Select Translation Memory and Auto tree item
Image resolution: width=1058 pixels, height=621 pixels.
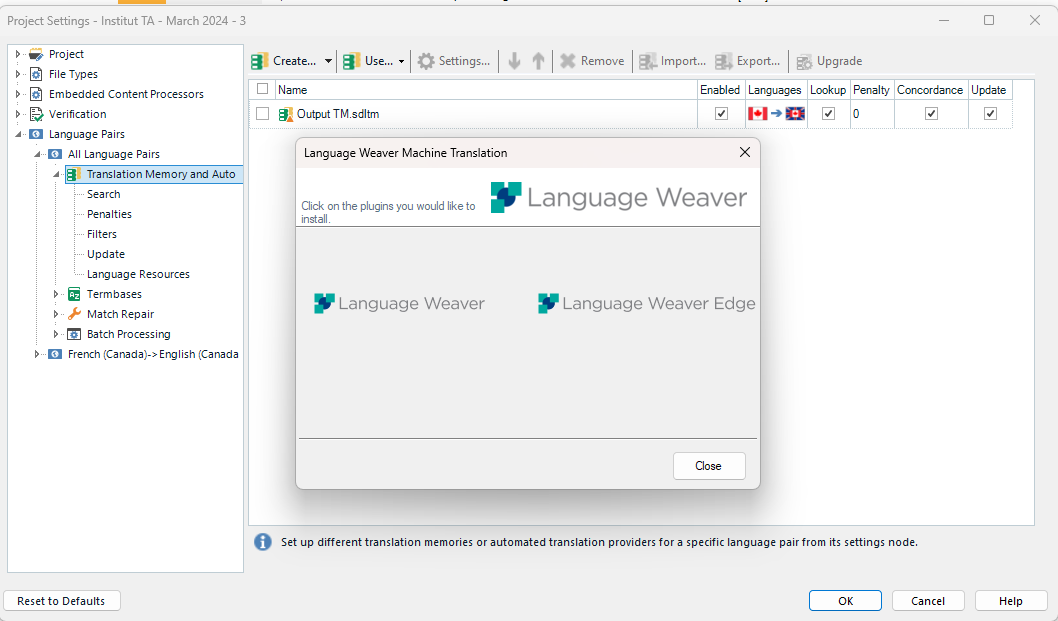pyautogui.click(x=161, y=174)
